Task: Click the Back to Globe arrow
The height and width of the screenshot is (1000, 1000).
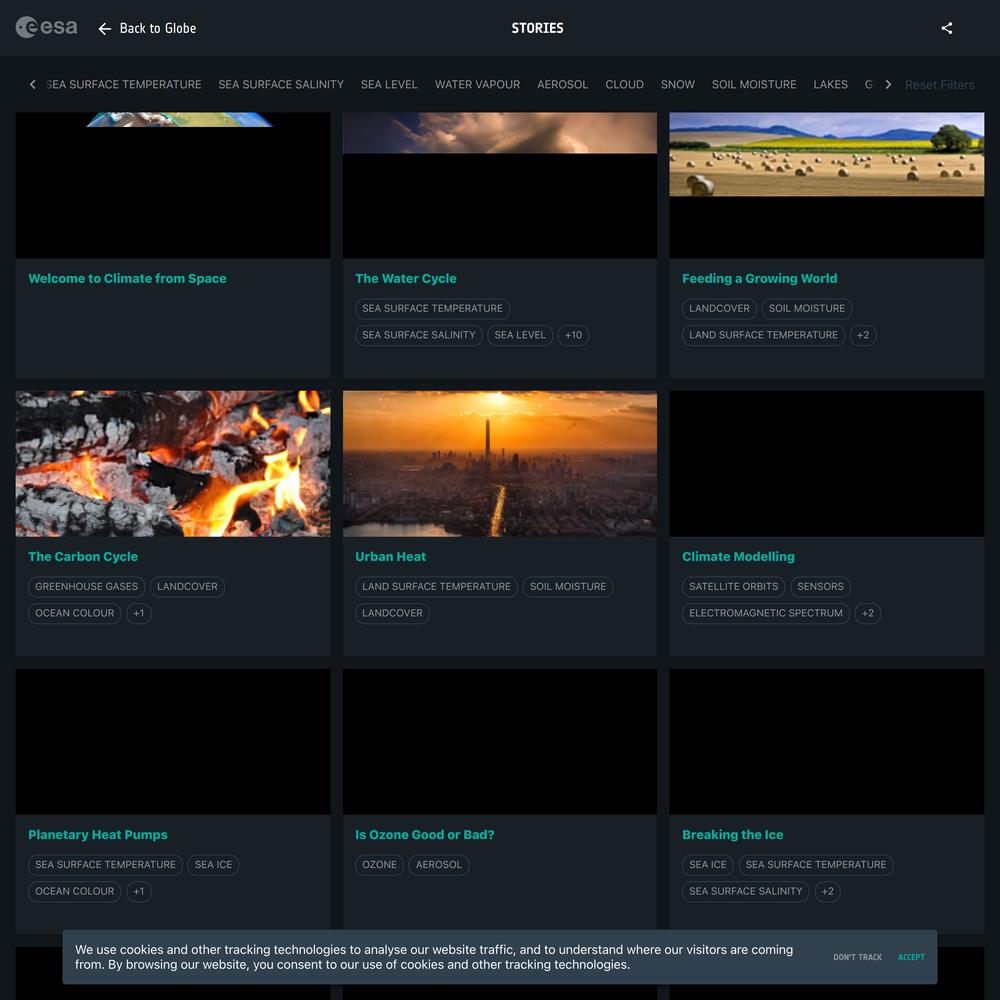Action: tap(105, 29)
